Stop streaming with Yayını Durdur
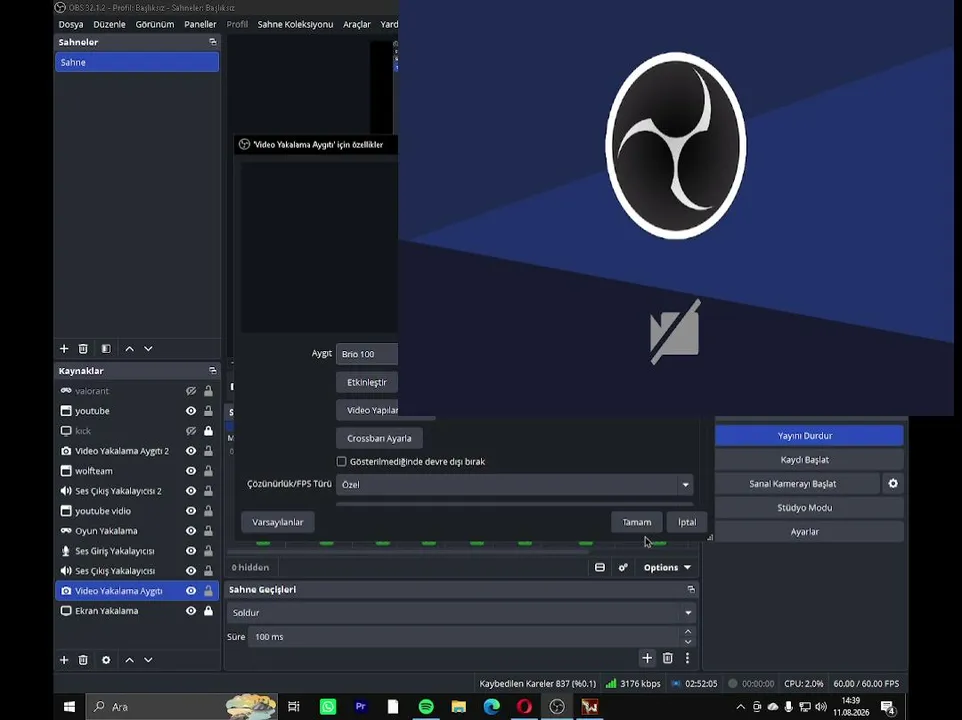 coord(809,435)
